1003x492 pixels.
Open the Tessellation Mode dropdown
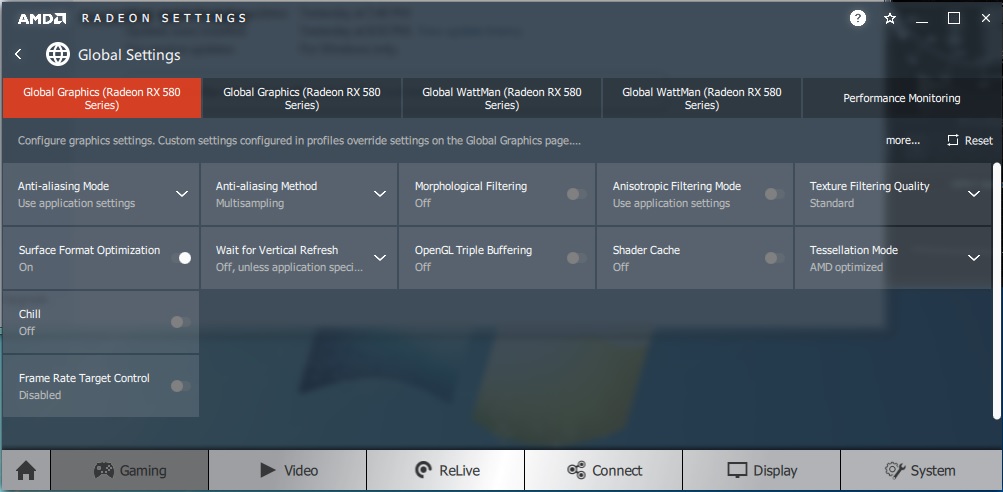[974, 258]
